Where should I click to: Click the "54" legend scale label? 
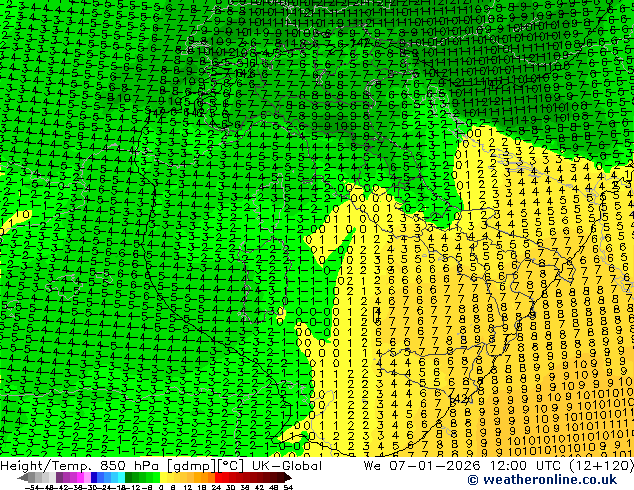pos(288,487)
